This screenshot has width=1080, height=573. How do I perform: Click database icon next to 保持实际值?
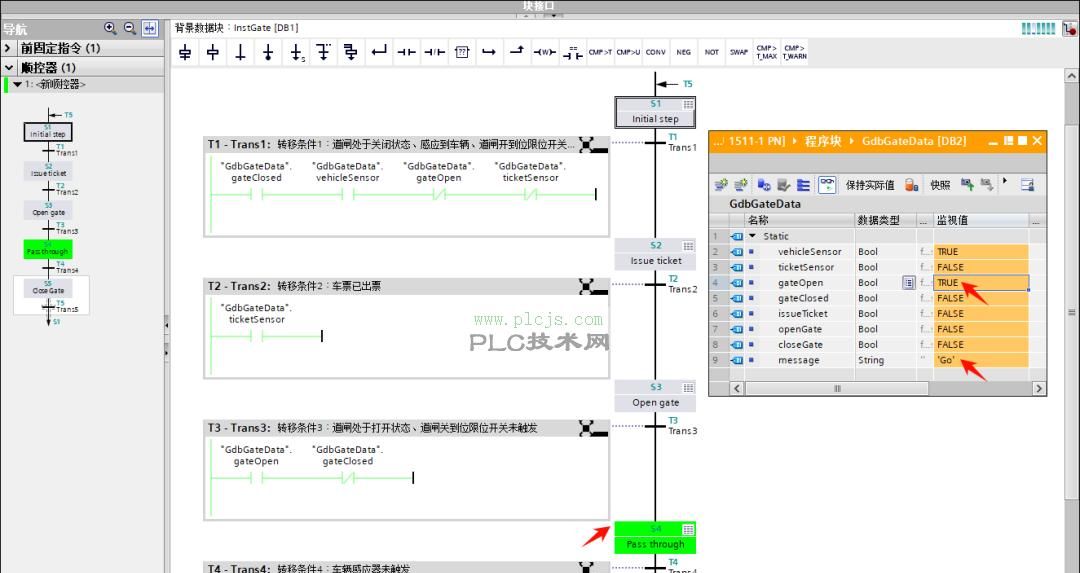pyautogui.click(x=911, y=185)
